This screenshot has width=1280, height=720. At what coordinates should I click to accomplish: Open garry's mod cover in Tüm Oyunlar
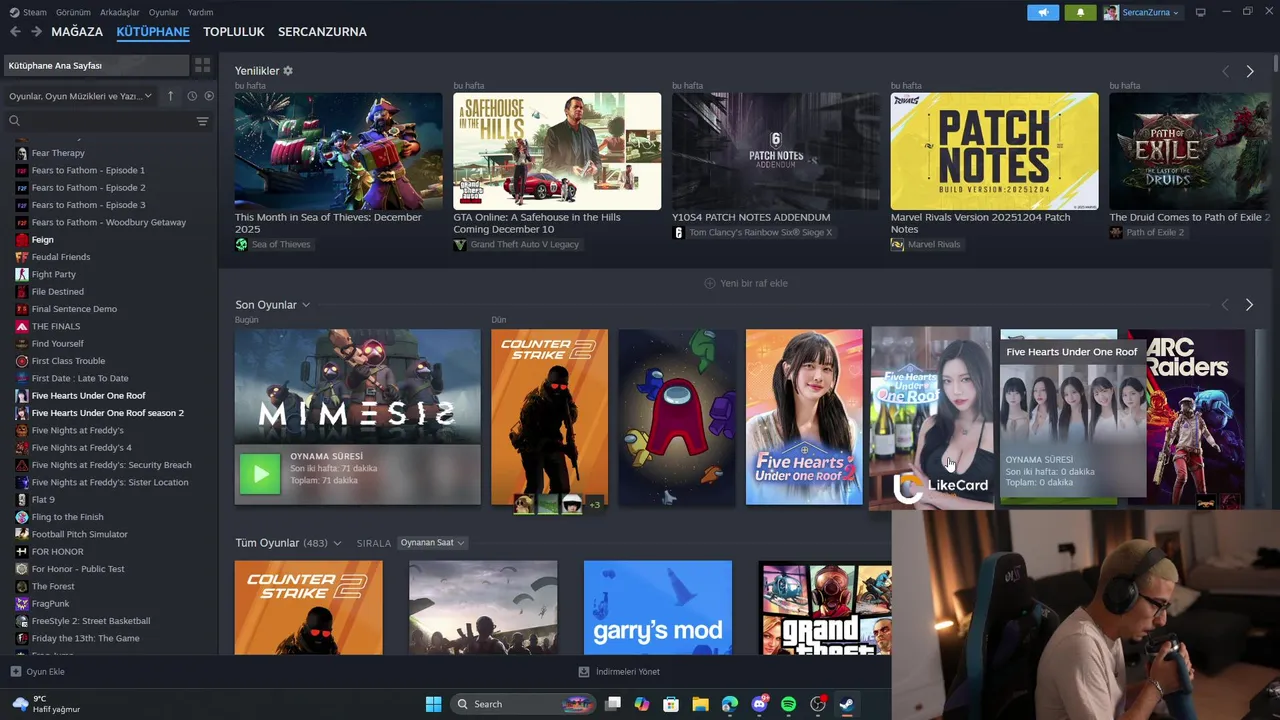point(658,608)
